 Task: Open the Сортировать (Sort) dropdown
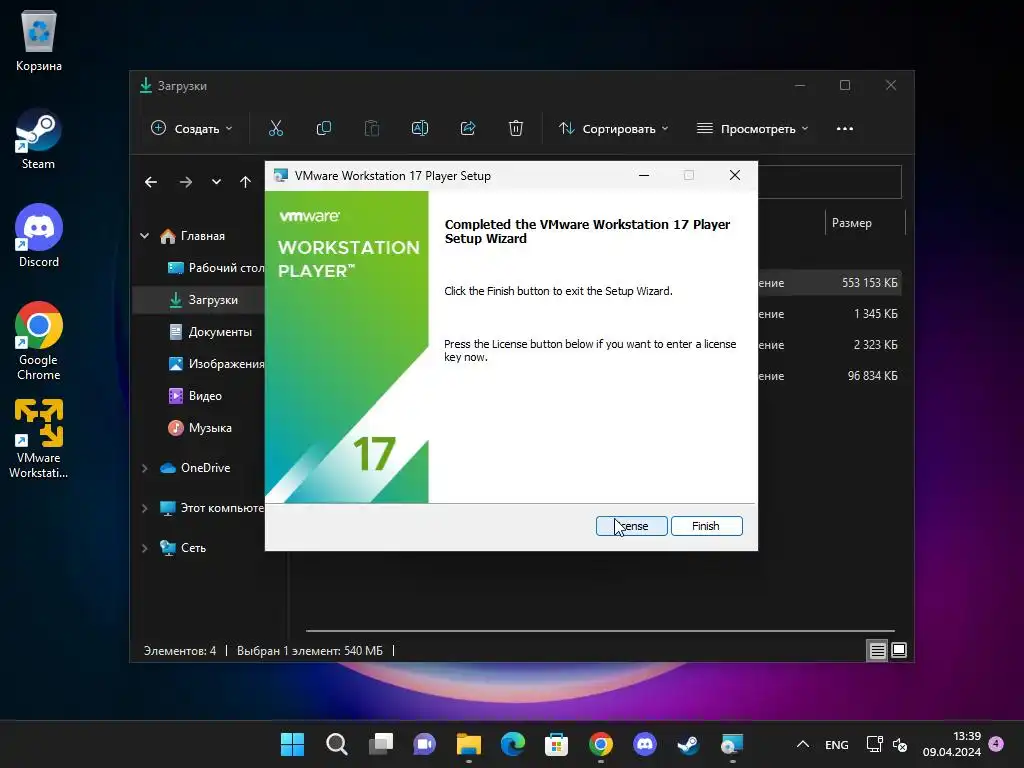click(613, 129)
